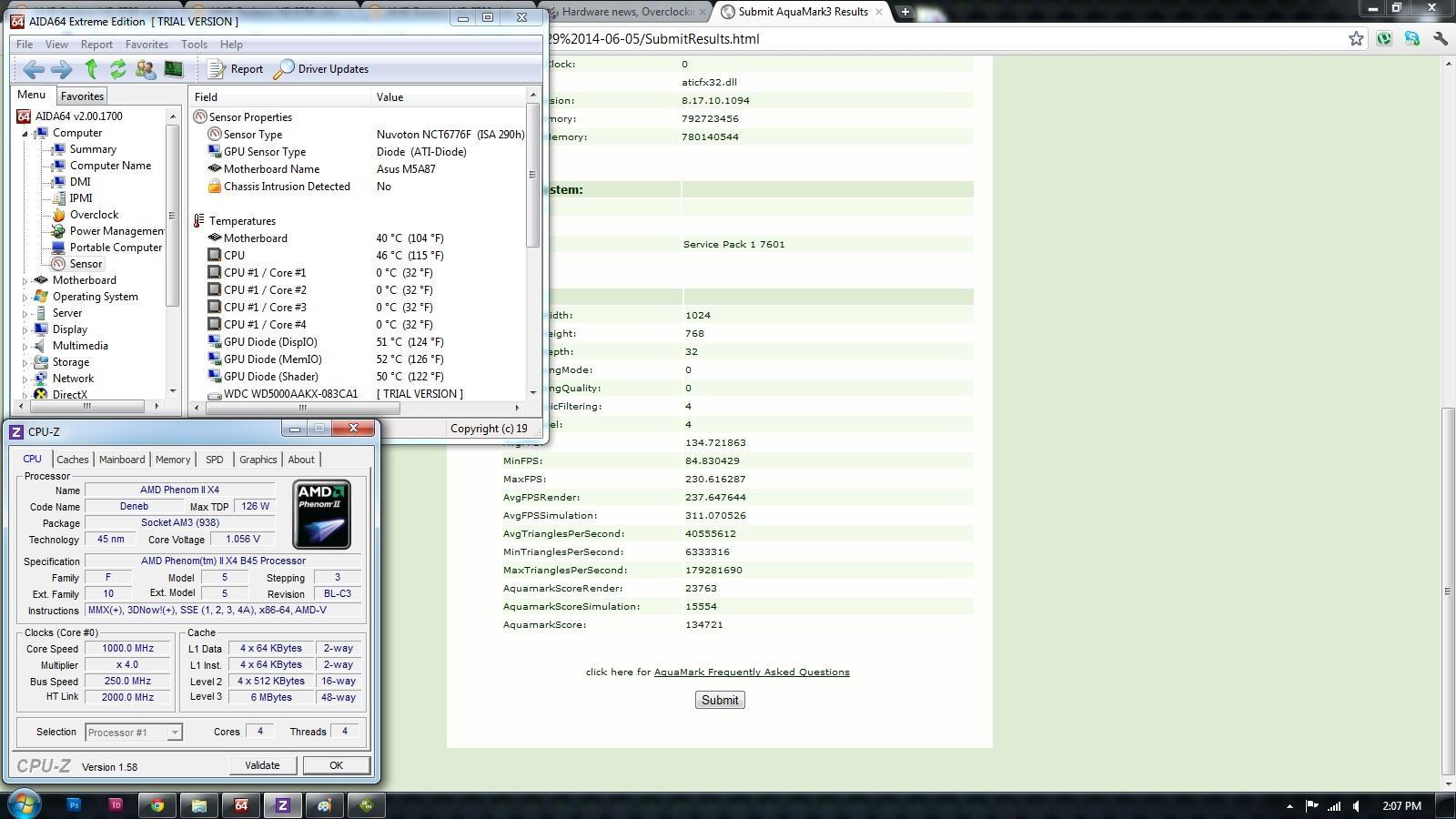Refresh AIDA64 with the green arrows icon
This screenshot has width=1456, height=819.
[118, 69]
